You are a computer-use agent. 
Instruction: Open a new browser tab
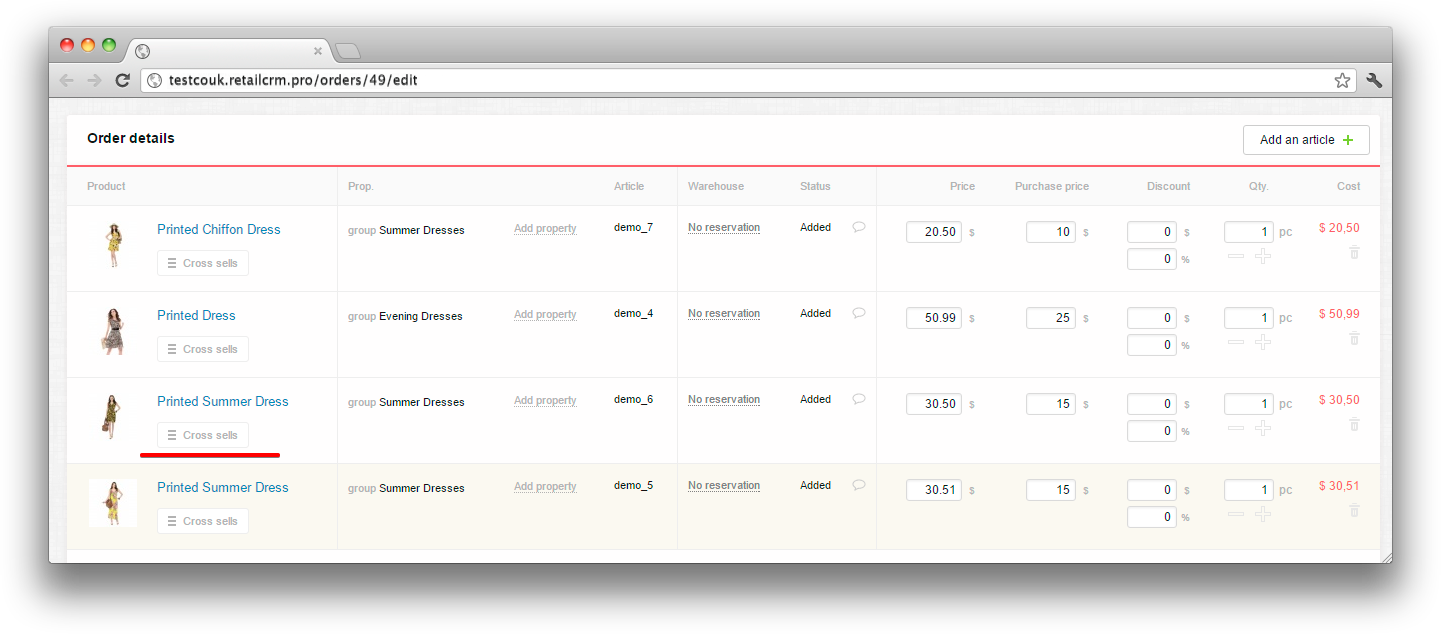[x=347, y=51]
